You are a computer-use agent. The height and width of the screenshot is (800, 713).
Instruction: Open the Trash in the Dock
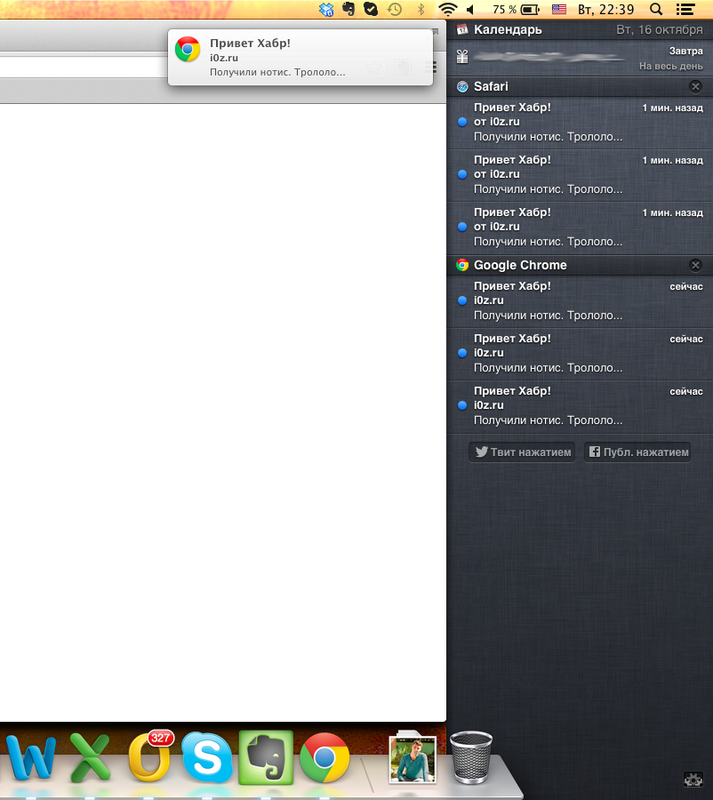point(471,758)
